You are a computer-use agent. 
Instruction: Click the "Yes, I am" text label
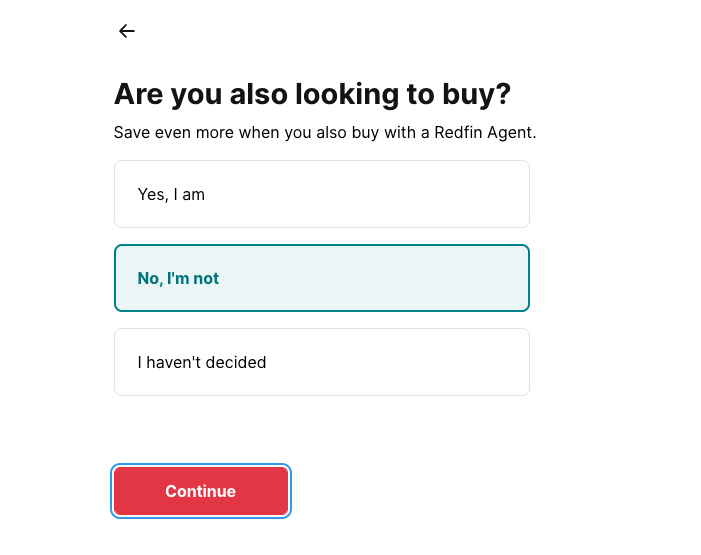click(x=171, y=195)
